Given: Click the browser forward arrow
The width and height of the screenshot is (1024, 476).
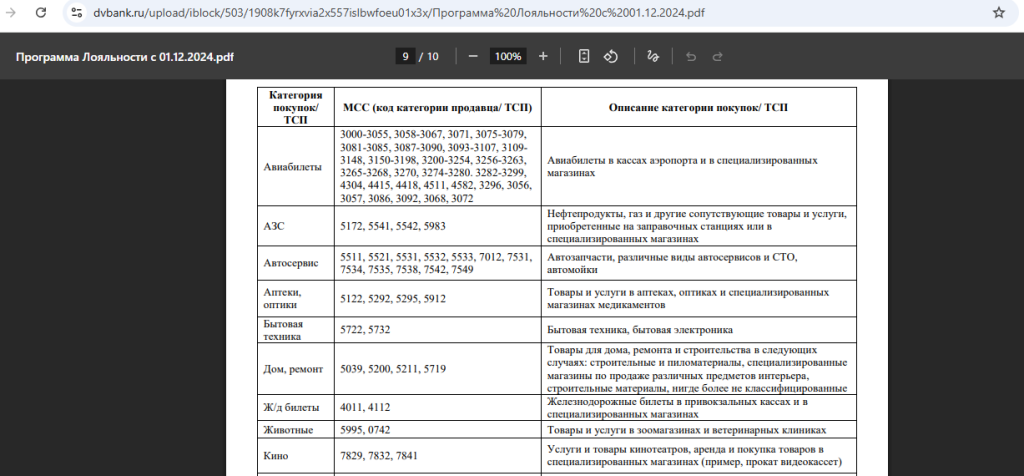Looking at the screenshot, I should pyautogui.click(x=9, y=13).
